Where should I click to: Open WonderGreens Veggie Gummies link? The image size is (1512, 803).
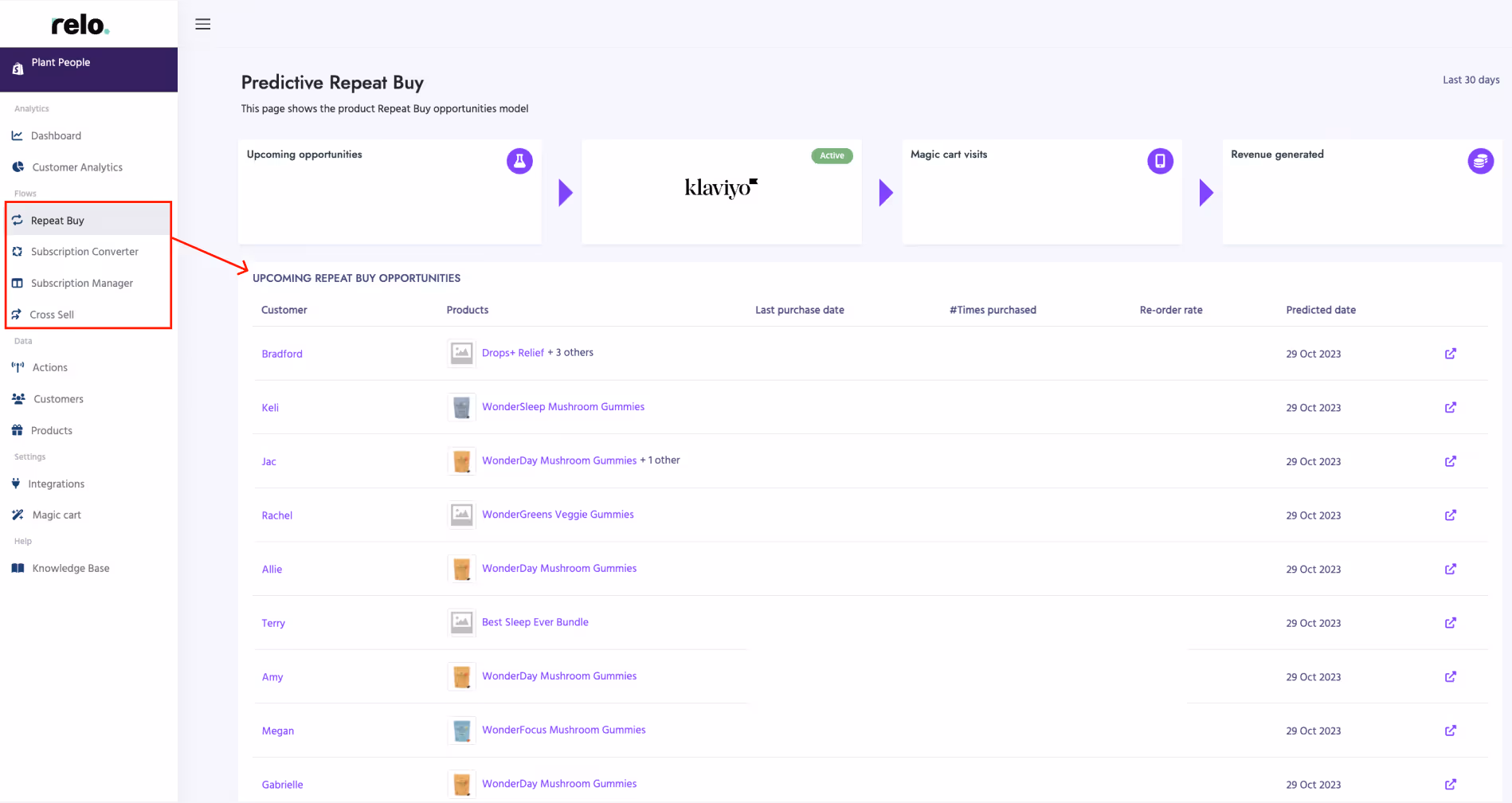coord(558,515)
